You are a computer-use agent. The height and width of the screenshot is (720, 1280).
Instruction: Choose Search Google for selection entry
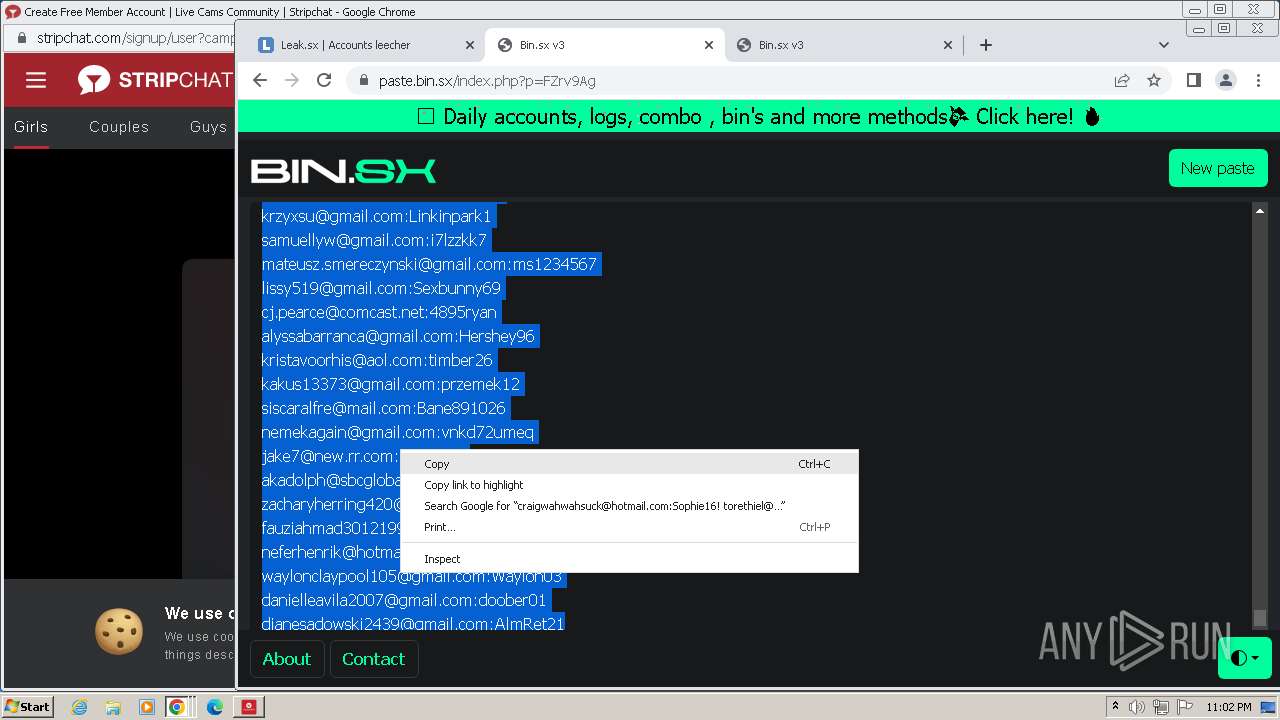[x=628, y=506]
